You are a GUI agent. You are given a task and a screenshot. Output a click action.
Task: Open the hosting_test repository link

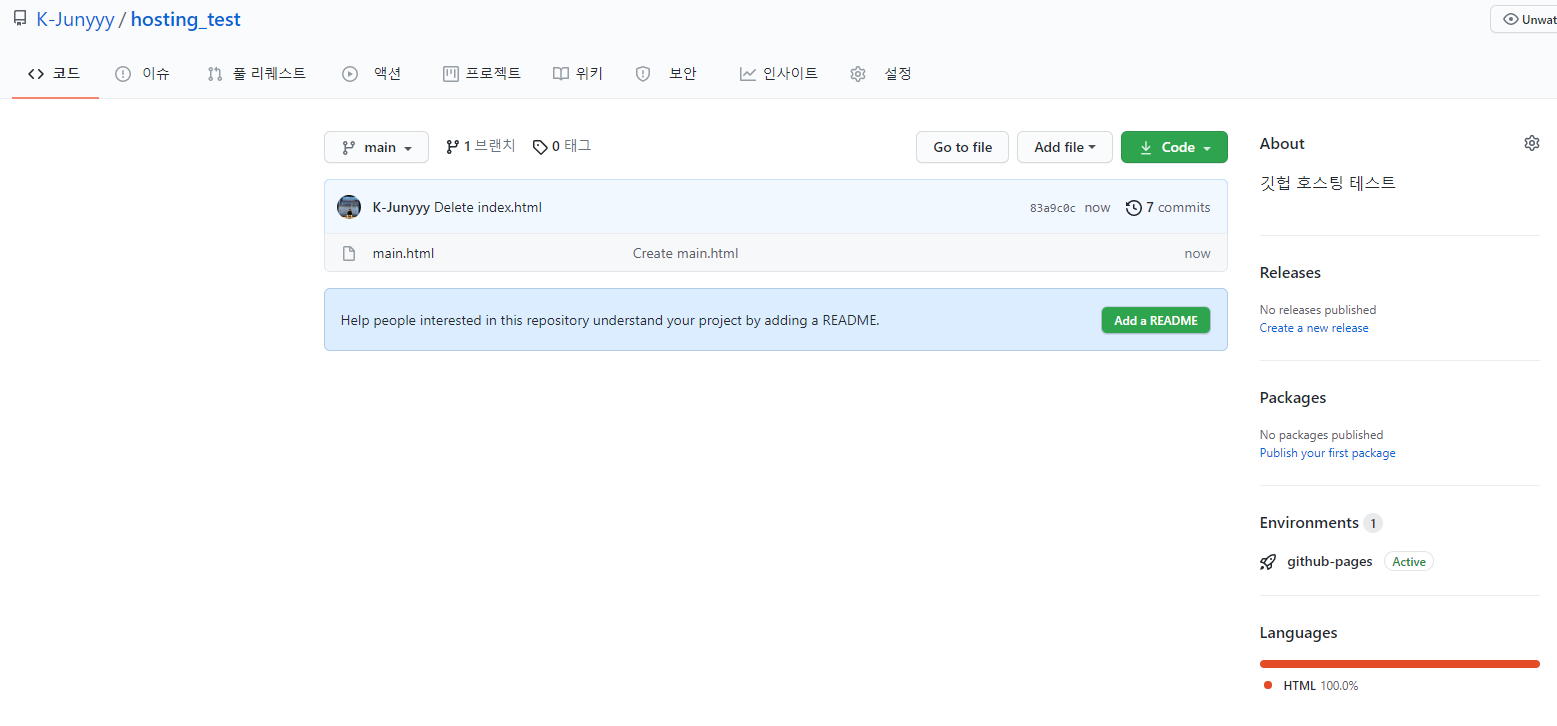[x=186, y=20]
